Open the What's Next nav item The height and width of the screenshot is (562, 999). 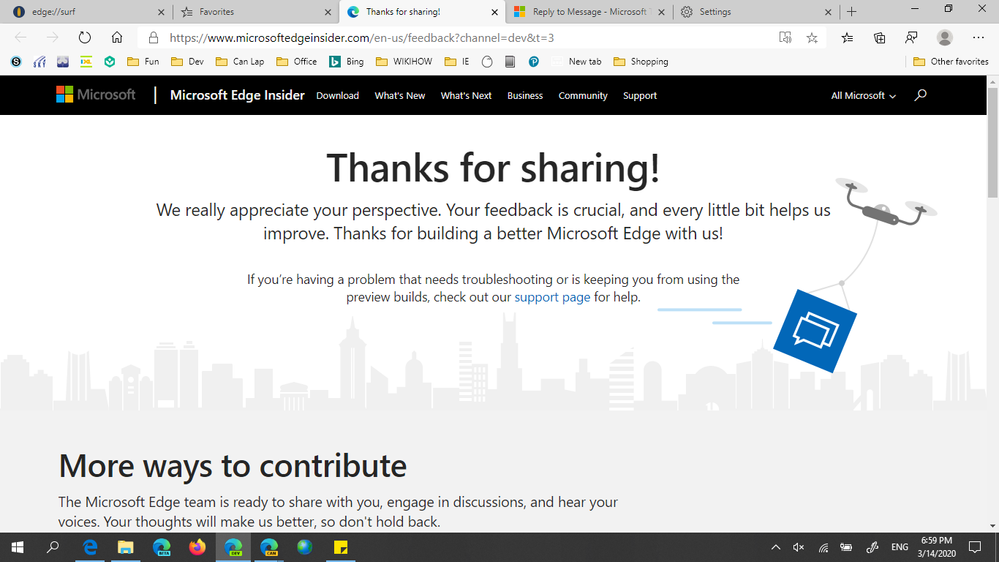pos(466,96)
